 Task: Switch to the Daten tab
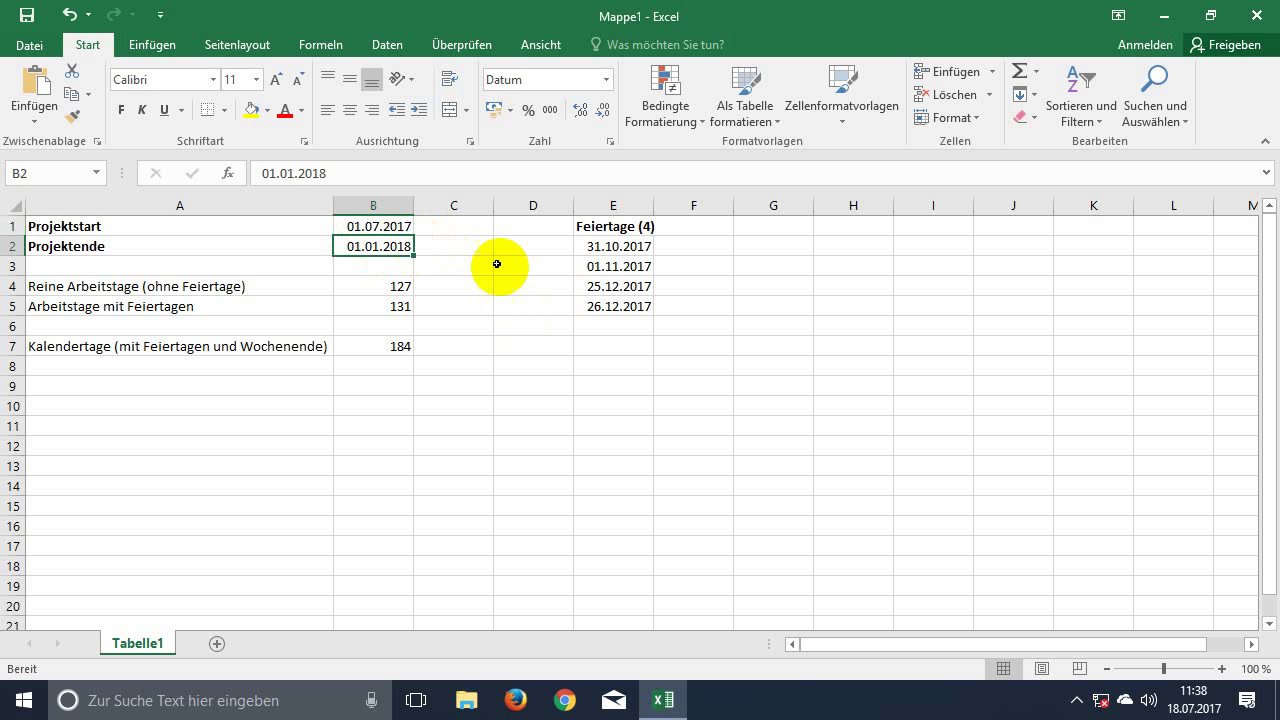pyautogui.click(x=387, y=45)
